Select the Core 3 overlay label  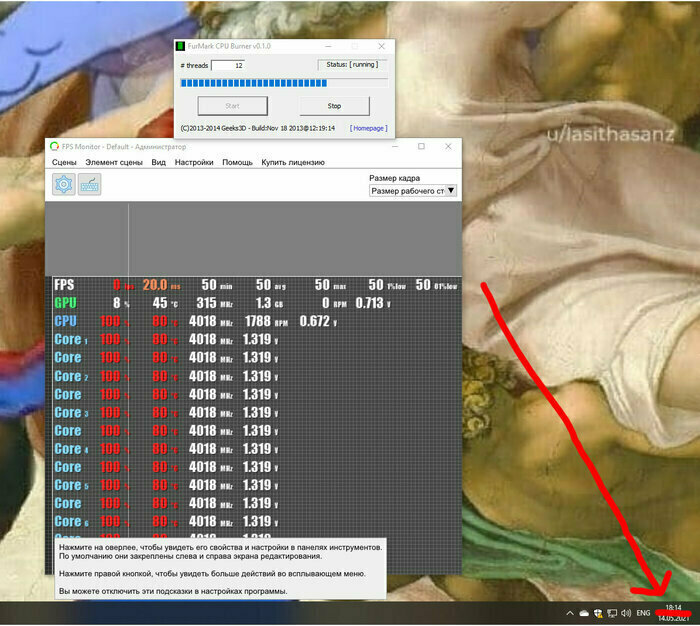click(71, 413)
